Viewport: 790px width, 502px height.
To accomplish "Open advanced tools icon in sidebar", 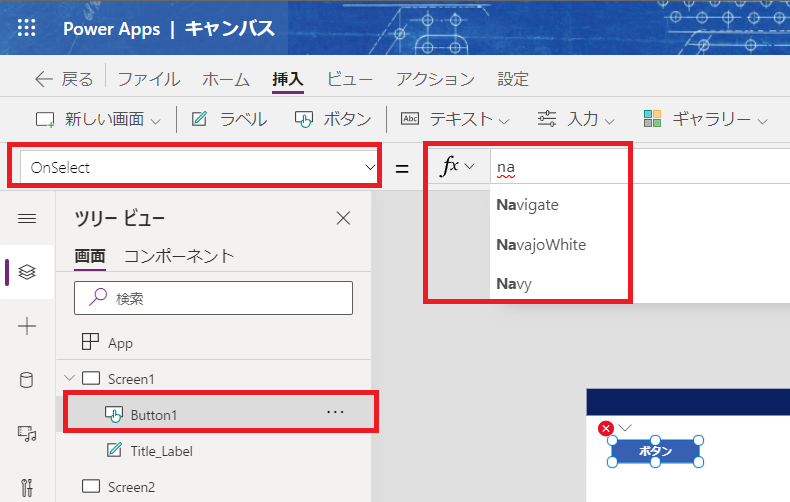I will tap(27, 487).
